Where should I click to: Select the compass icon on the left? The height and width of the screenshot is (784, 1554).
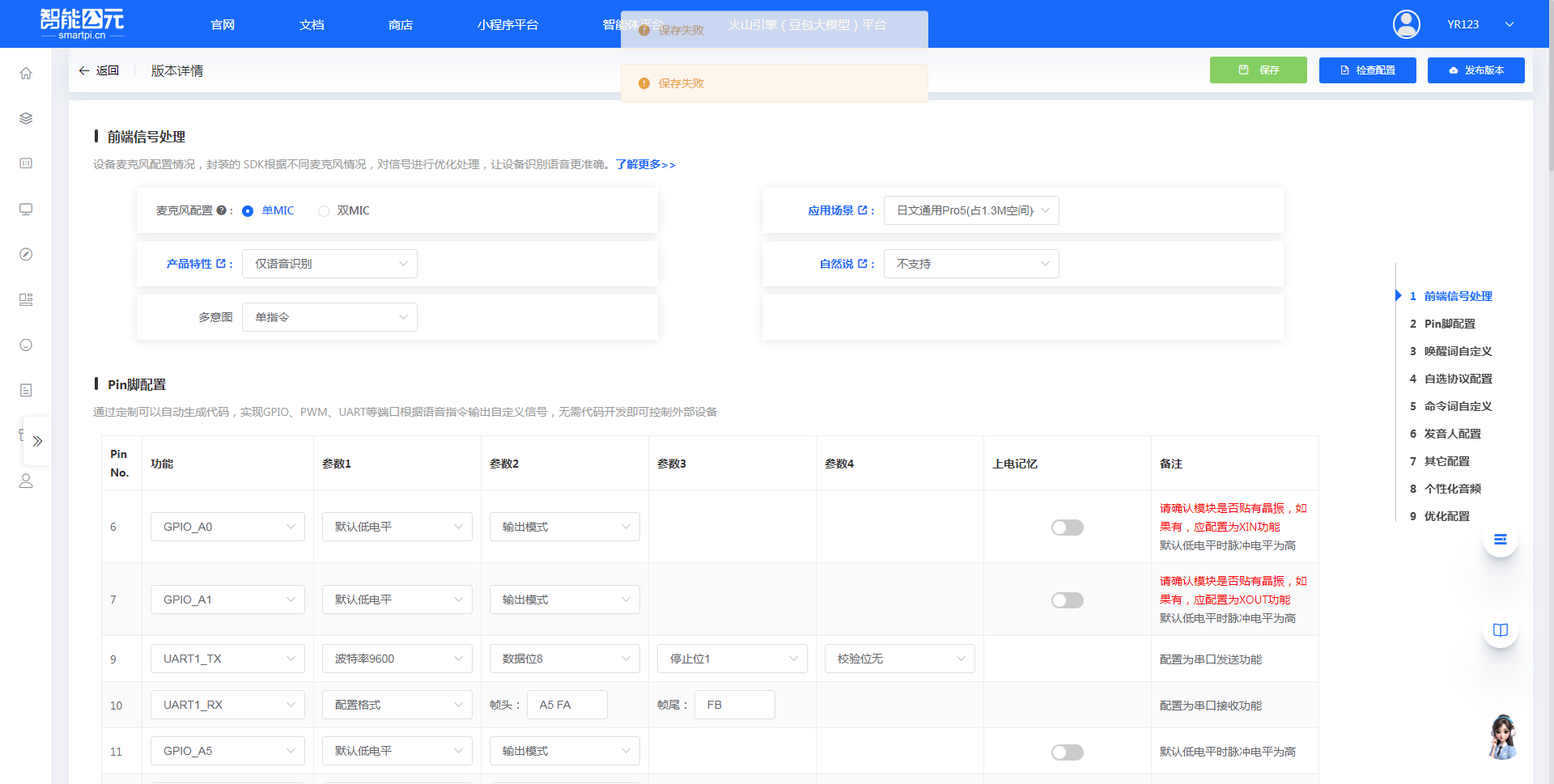pyautogui.click(x=26, y=254)
